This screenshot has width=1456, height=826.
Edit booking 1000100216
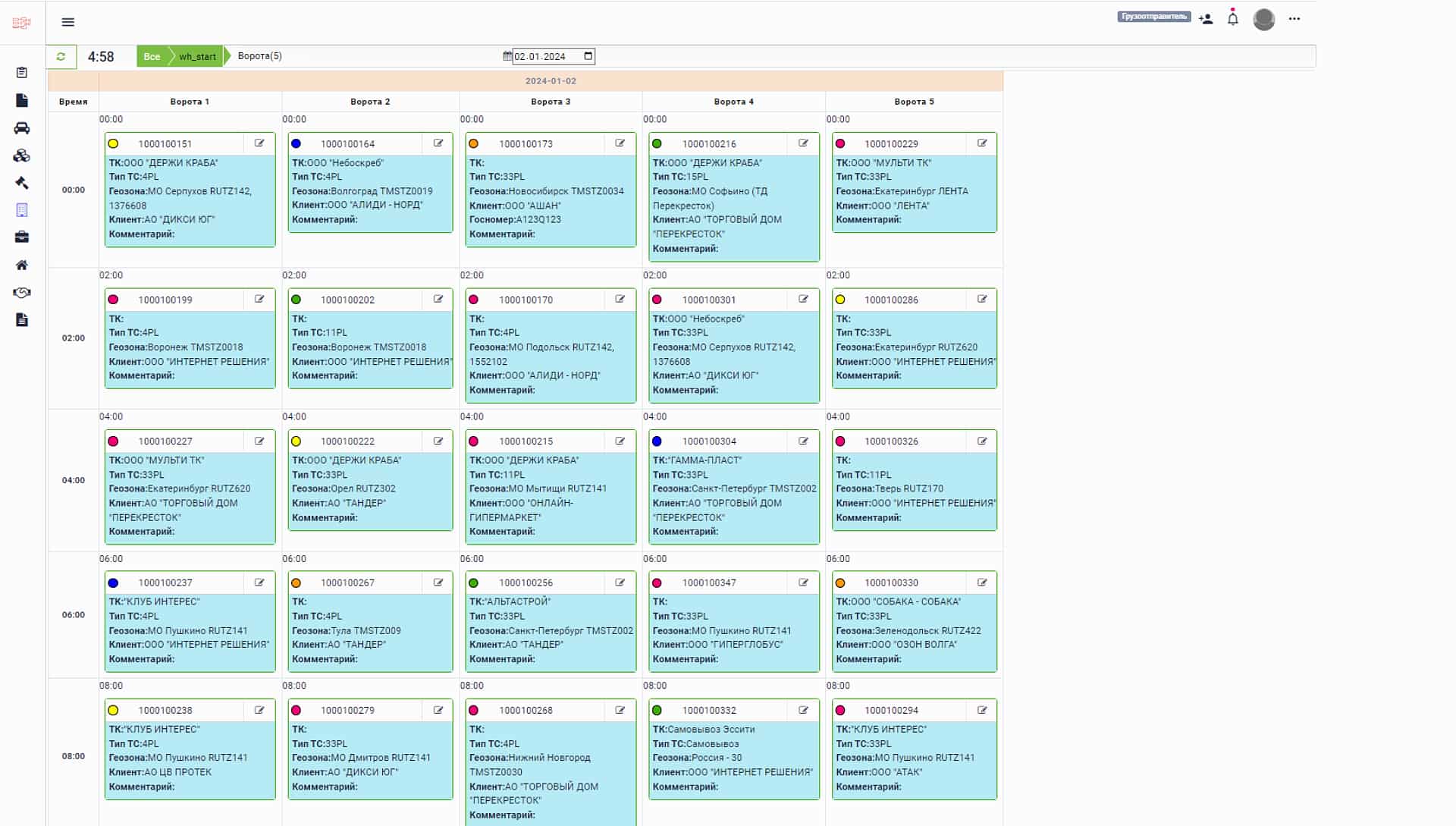click(804, 143)
